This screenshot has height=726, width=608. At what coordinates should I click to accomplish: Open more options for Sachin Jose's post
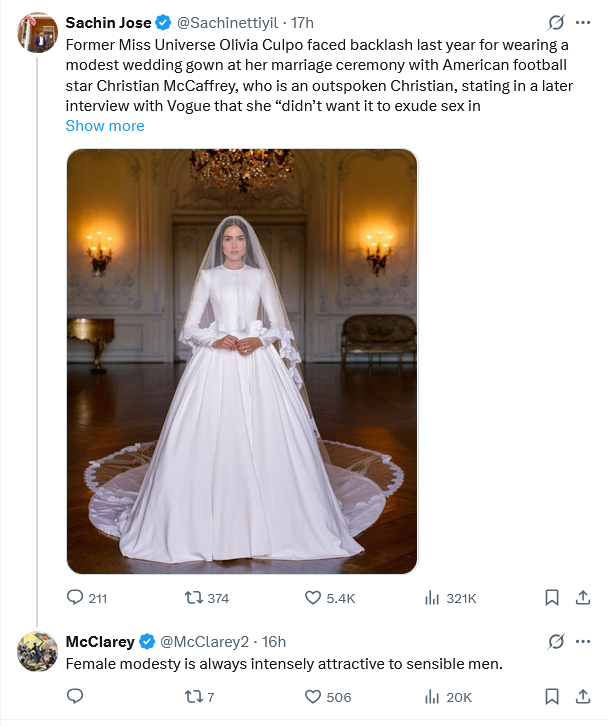point(583,22)
